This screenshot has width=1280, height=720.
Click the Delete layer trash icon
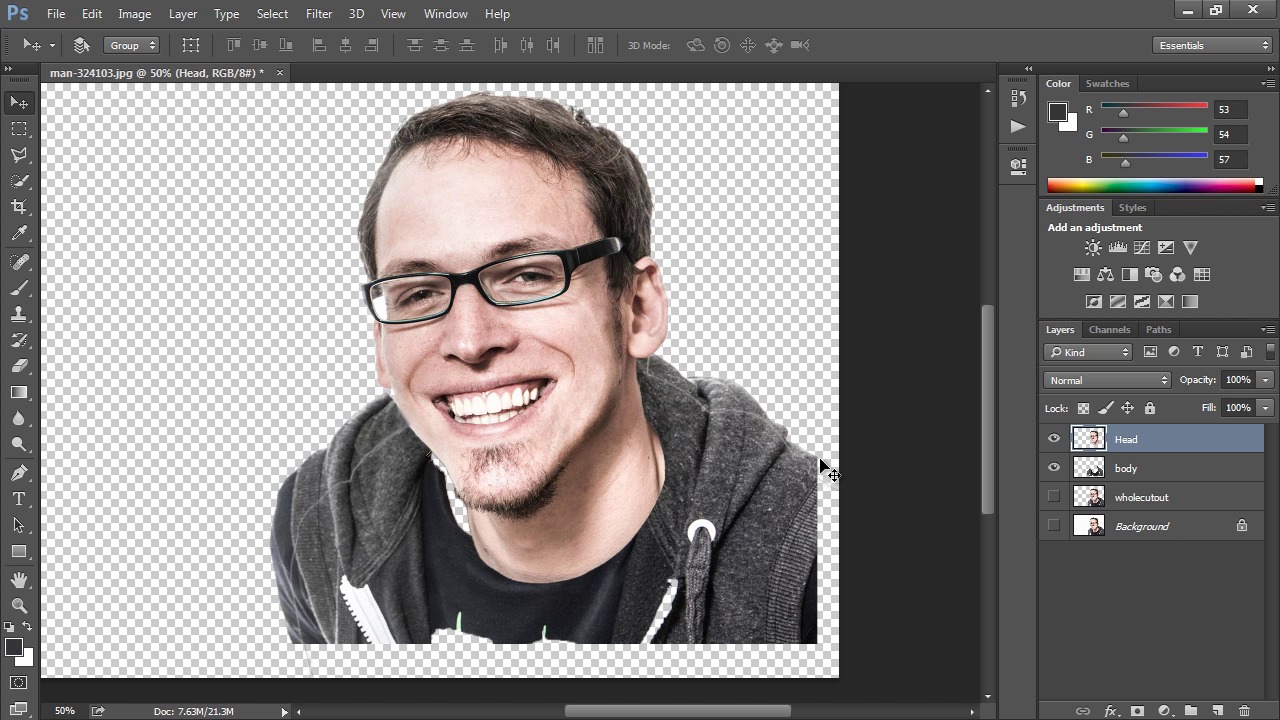point(1244,711)
